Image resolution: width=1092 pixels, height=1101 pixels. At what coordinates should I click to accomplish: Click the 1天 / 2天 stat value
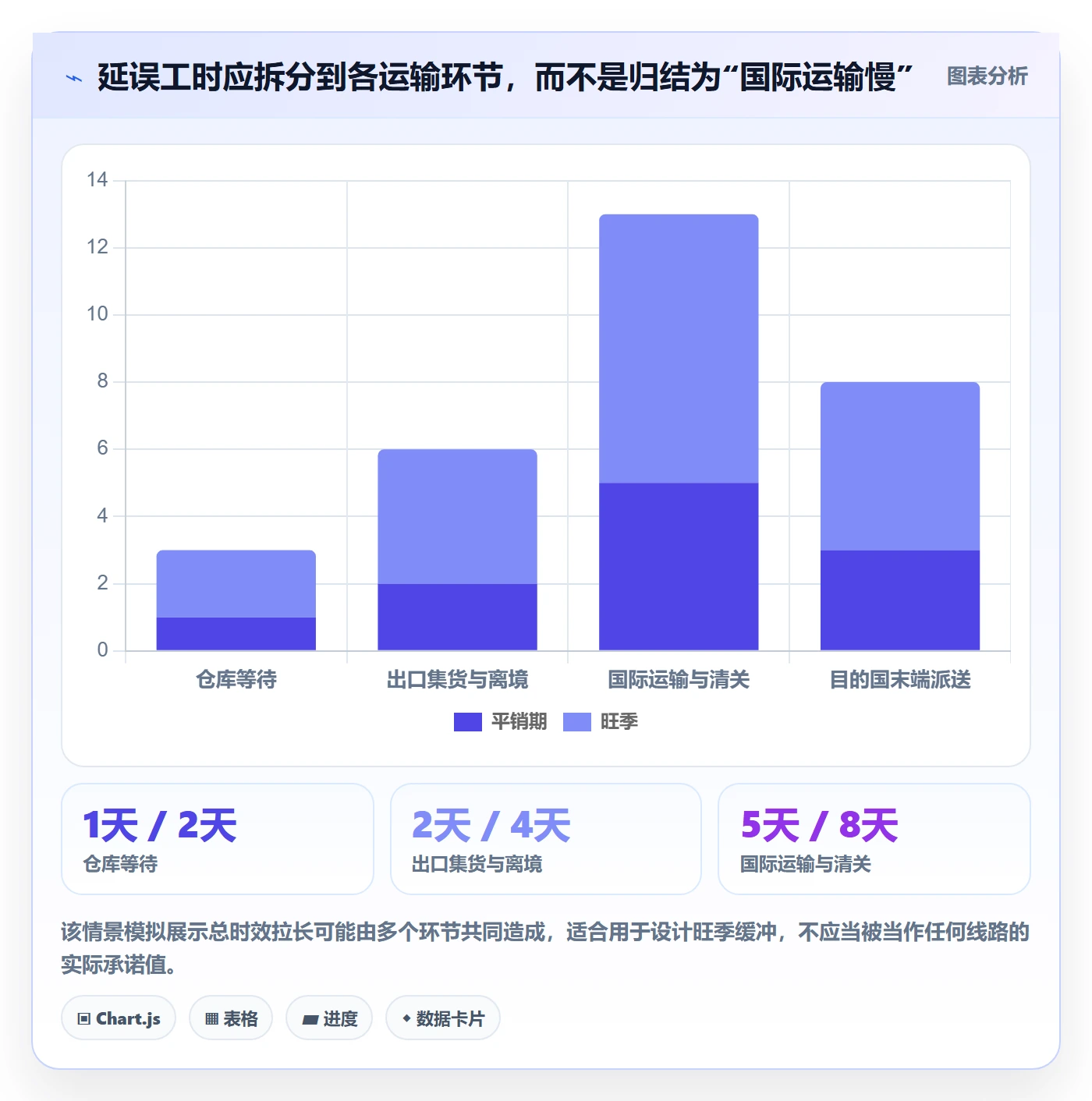point(160,826)
